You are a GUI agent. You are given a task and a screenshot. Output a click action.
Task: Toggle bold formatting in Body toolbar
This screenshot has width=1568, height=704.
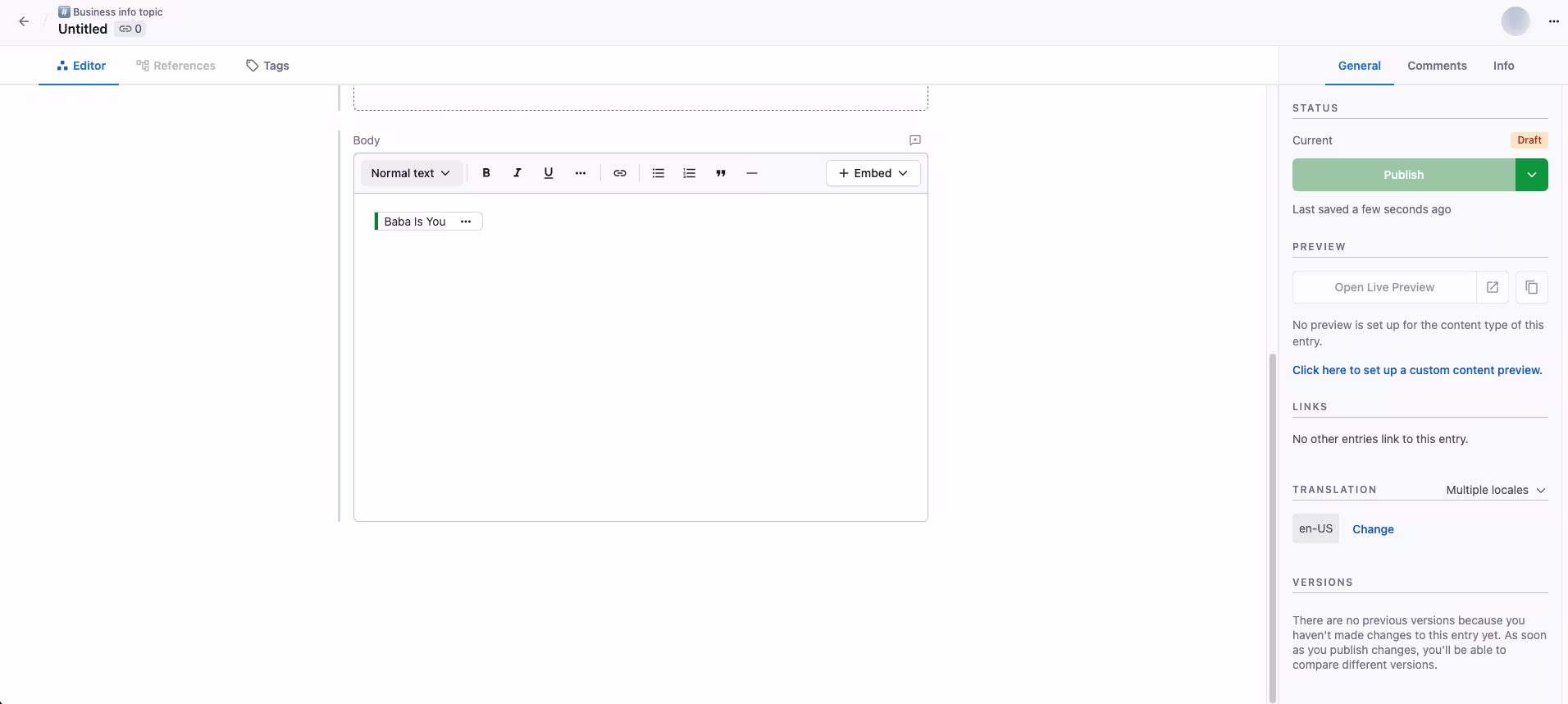point(486,173)
